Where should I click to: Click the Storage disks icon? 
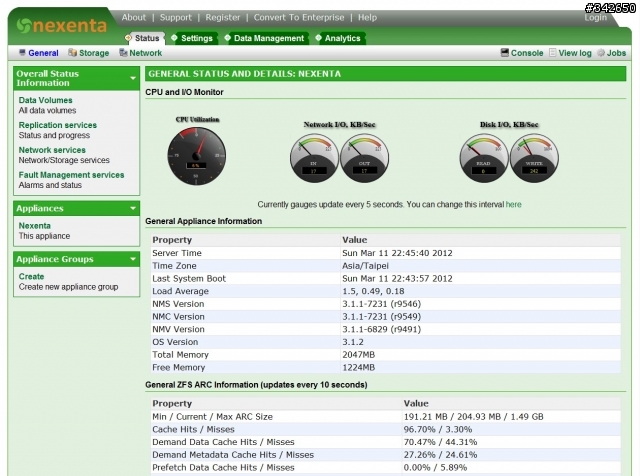coord(72,53)
